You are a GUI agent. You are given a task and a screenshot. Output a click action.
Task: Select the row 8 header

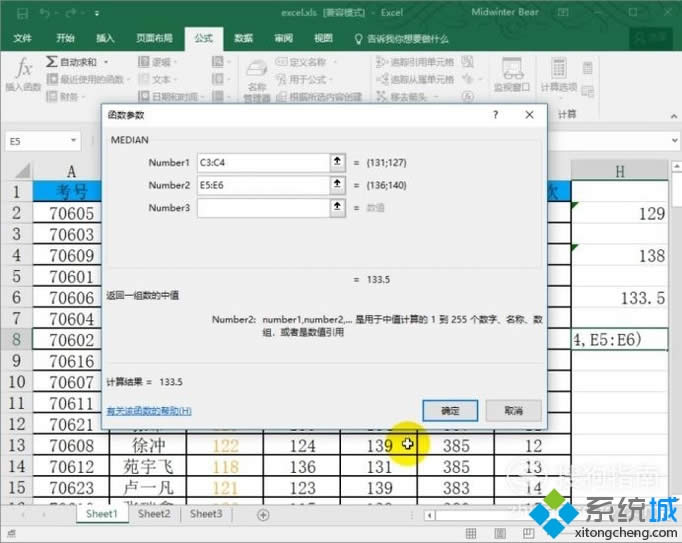17,339
